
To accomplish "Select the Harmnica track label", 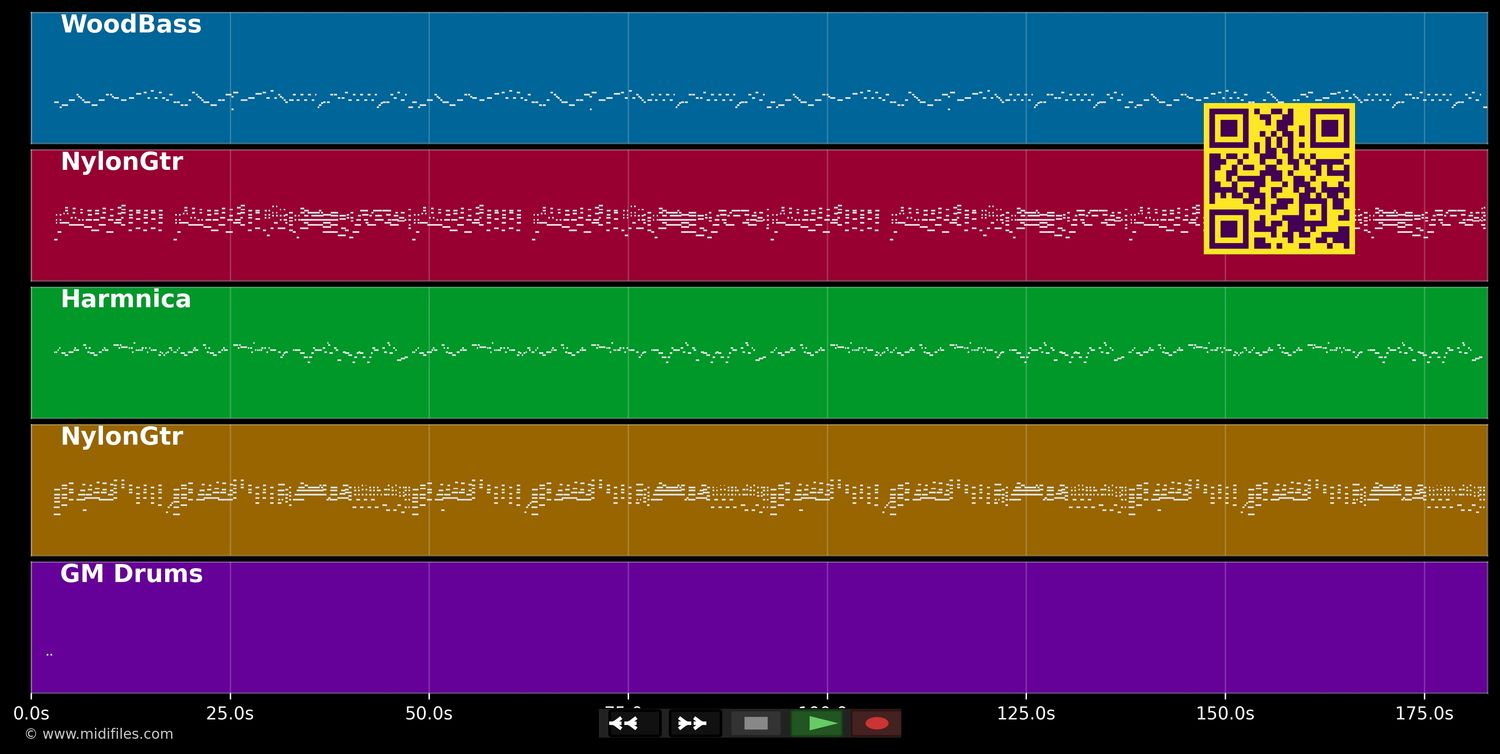I will click(x=125, y=300).
